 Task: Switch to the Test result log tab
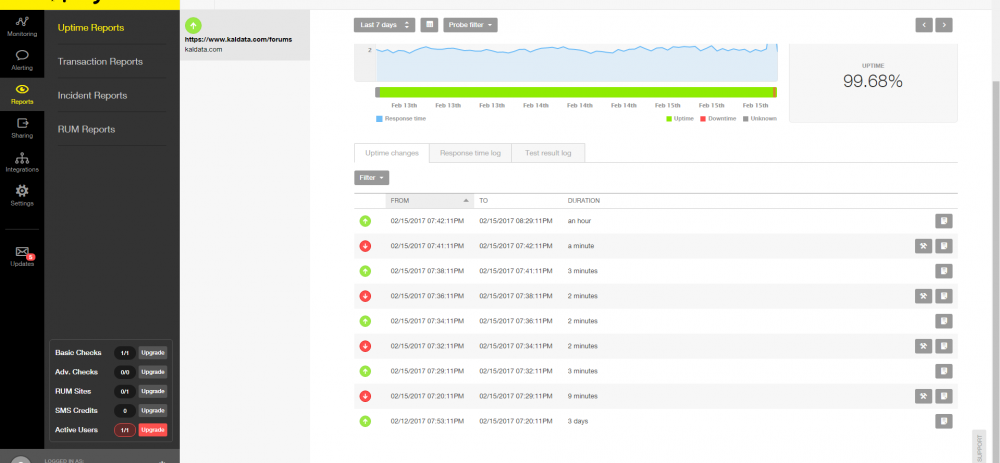pyautogui.click(x=548, y=153)
